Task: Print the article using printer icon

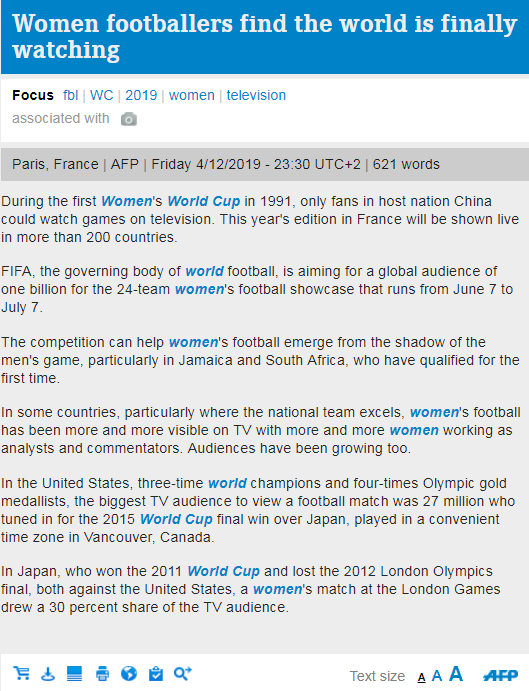Action: coord(102,673)
